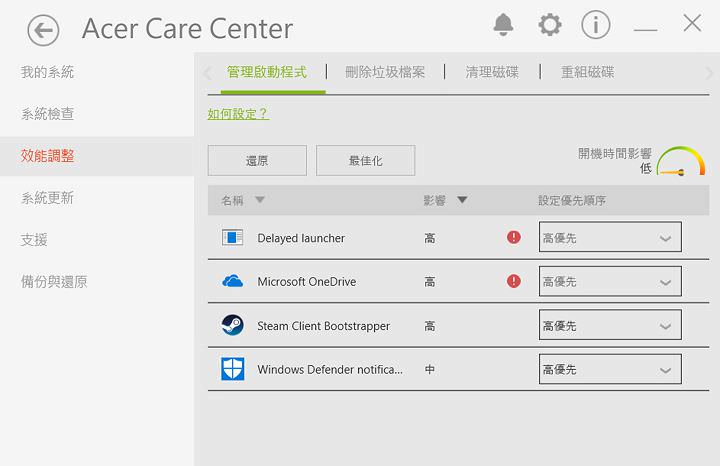The image size is (720, 466).
Task: Switch to 清理磁碟 tab
Action: coord(492,72)
